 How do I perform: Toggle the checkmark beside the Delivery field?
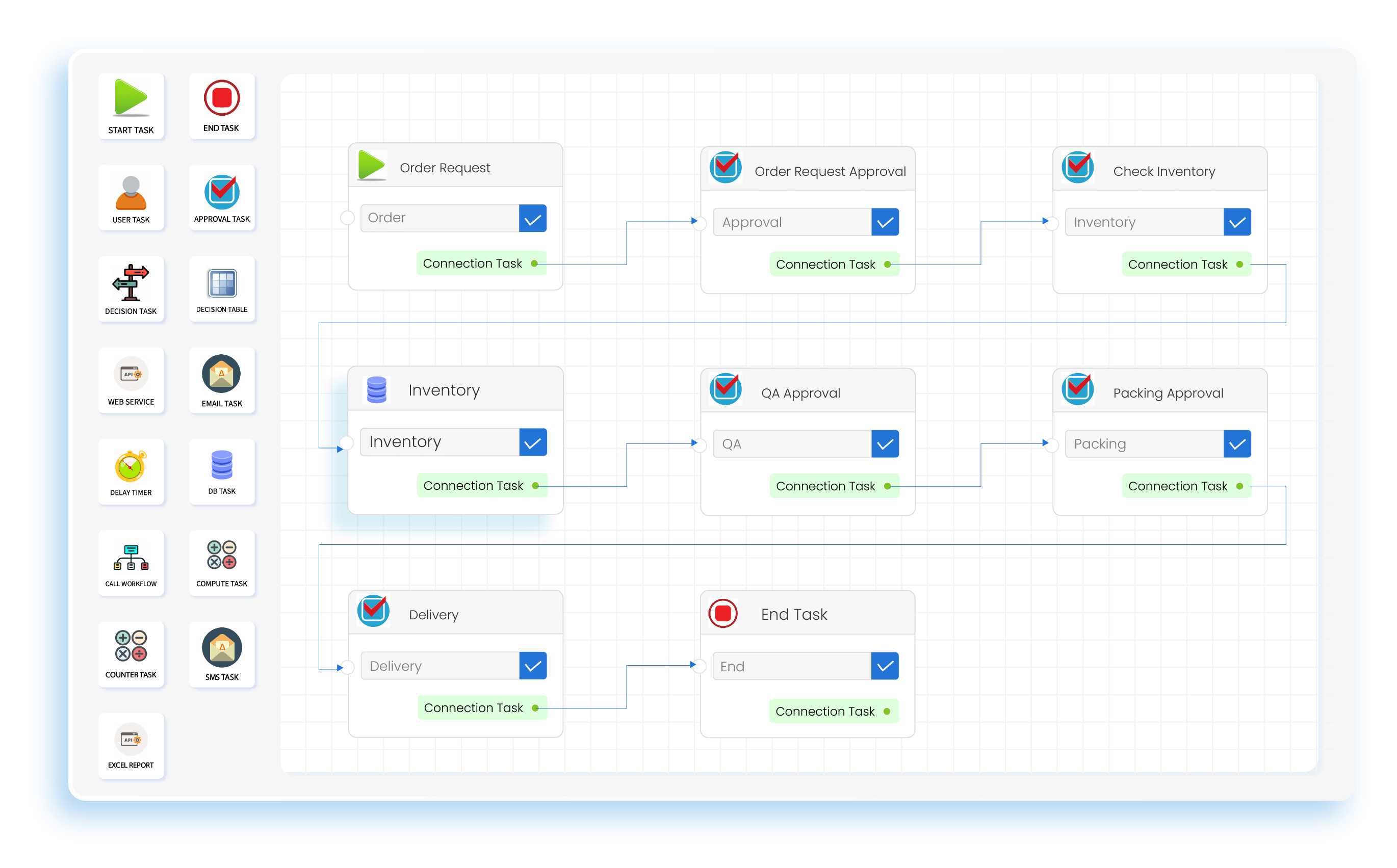pyautogui.click(x=533, y=665)
